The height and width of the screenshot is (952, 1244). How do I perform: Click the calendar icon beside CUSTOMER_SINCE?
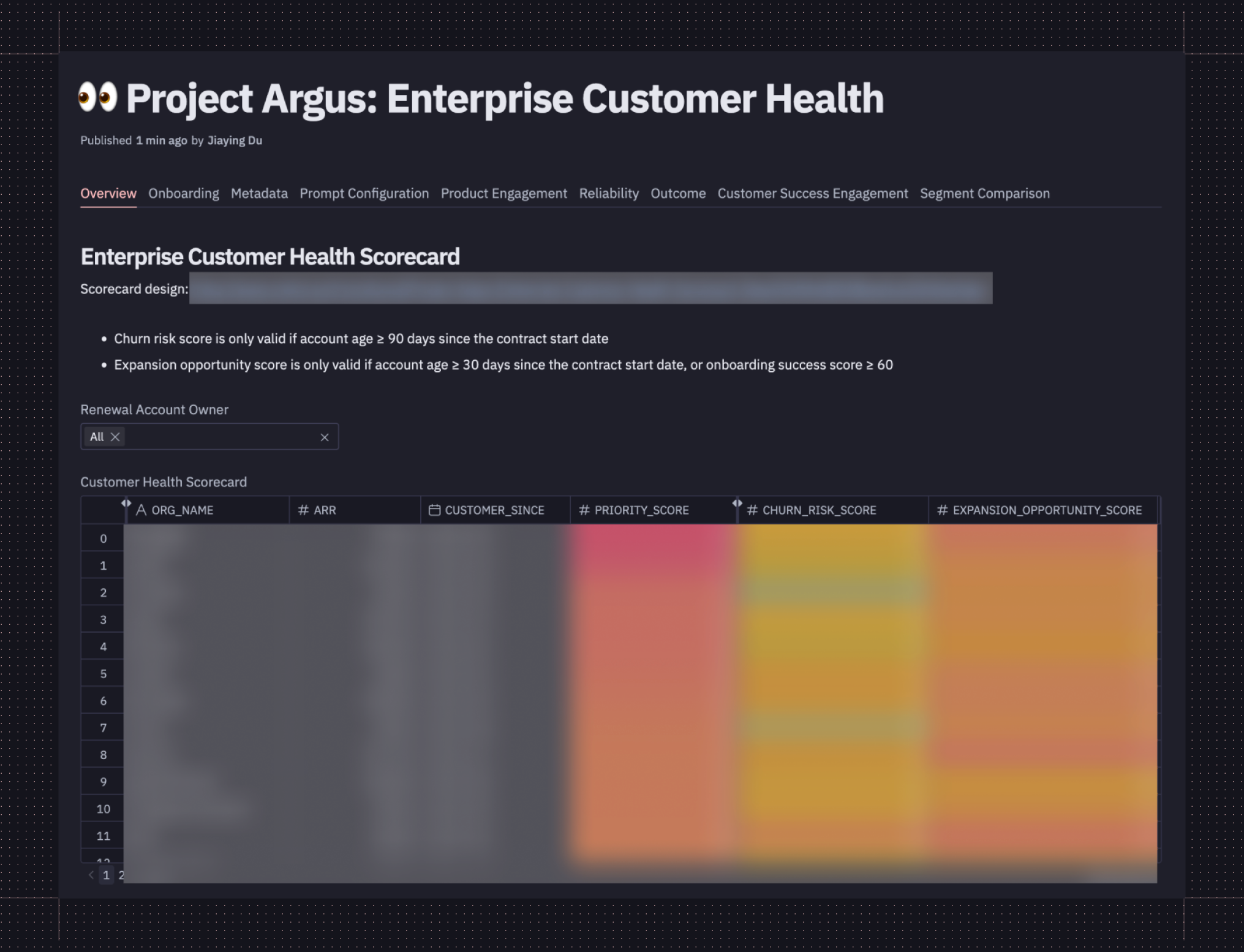click(434, 510)
